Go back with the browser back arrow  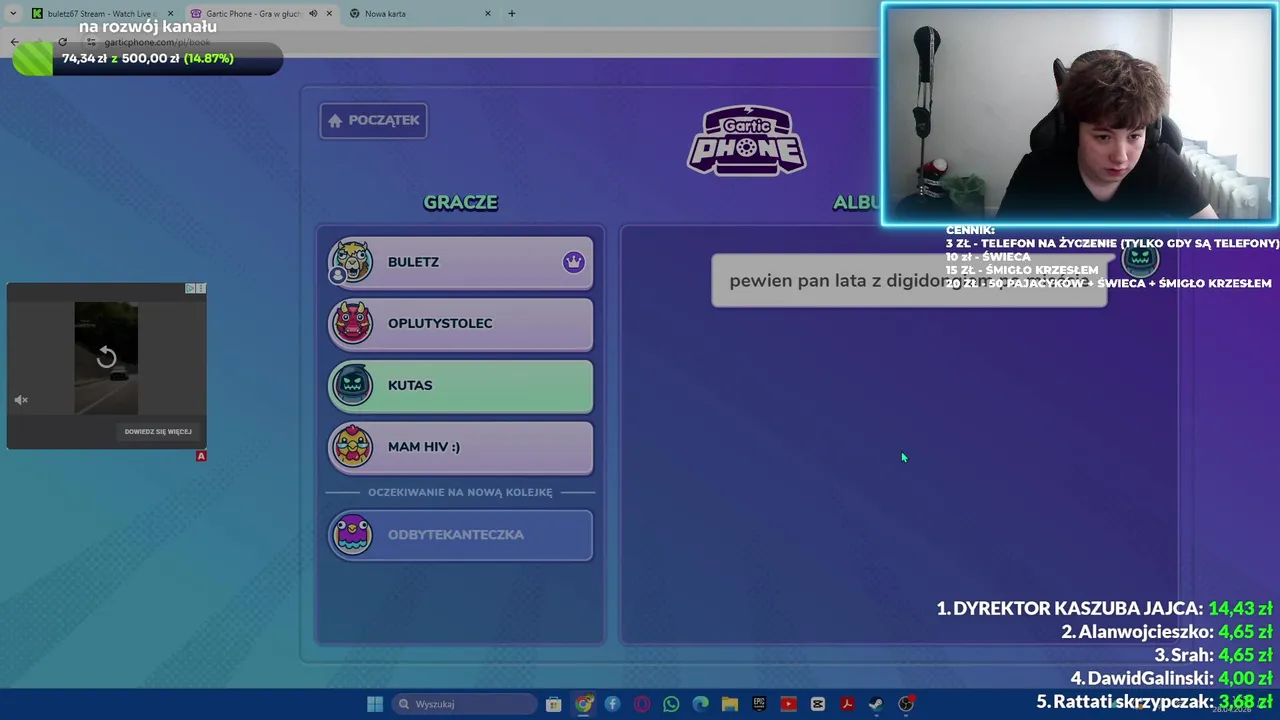(14, 42)
